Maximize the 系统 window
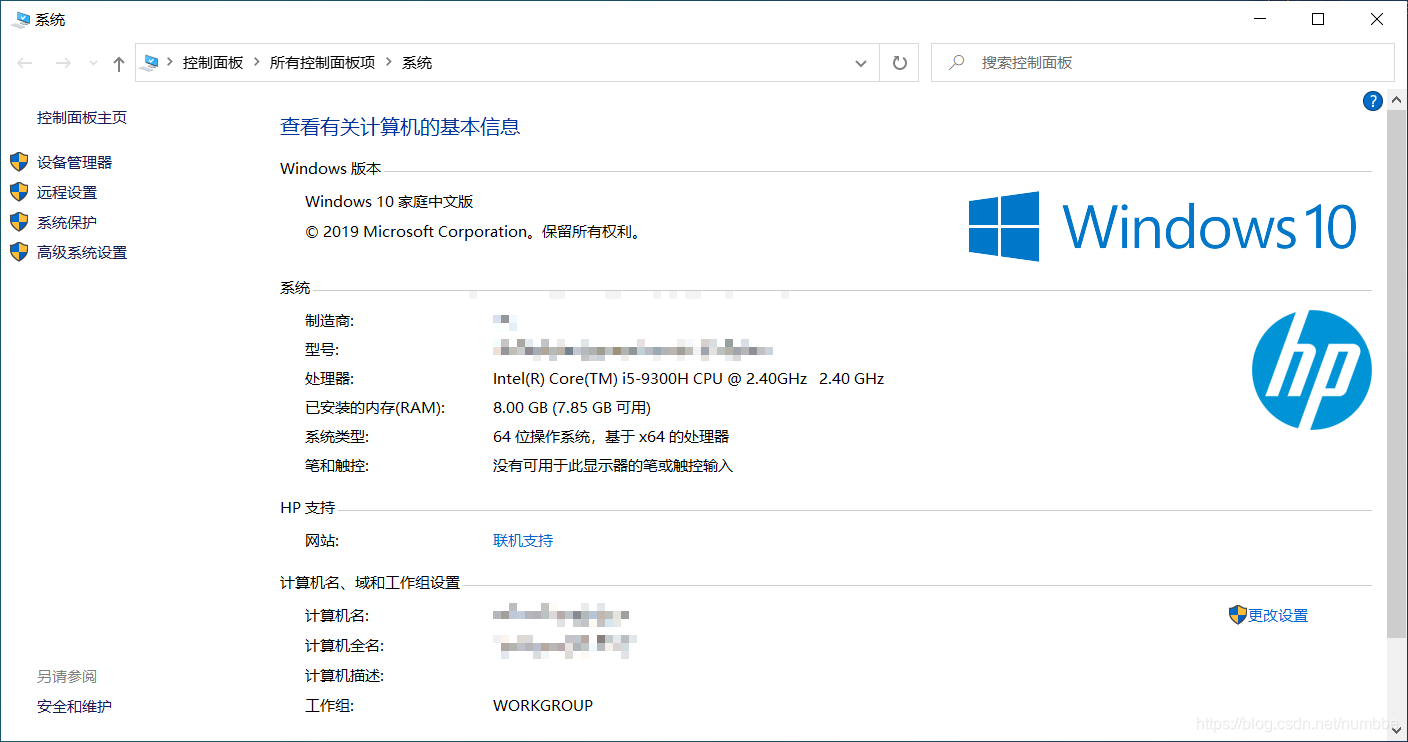The width and height of the screenshot is (1408, 742). (x=1318, y=19)
